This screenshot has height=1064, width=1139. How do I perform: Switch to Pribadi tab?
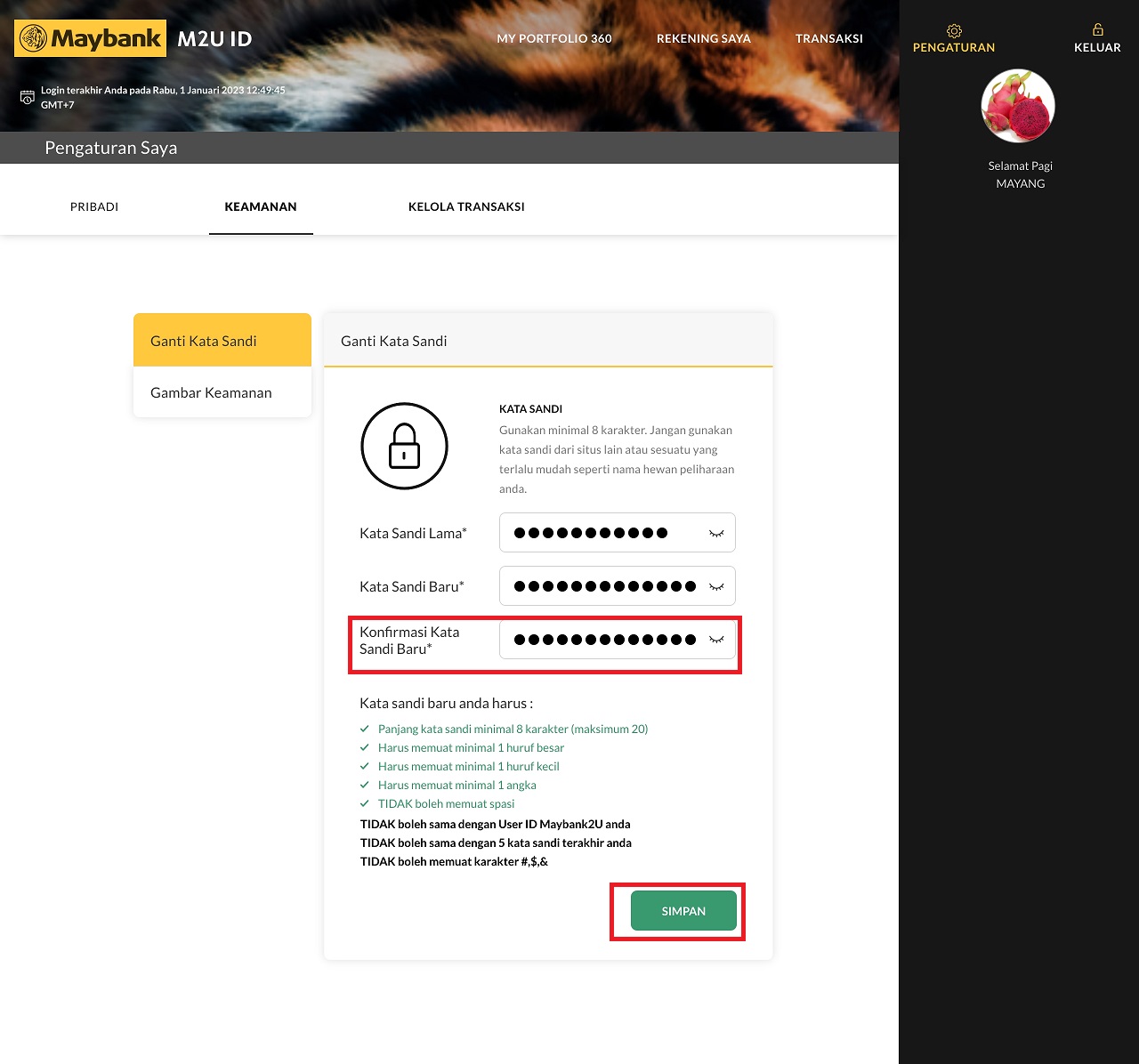pyautogui.click(x=94, y=206)
